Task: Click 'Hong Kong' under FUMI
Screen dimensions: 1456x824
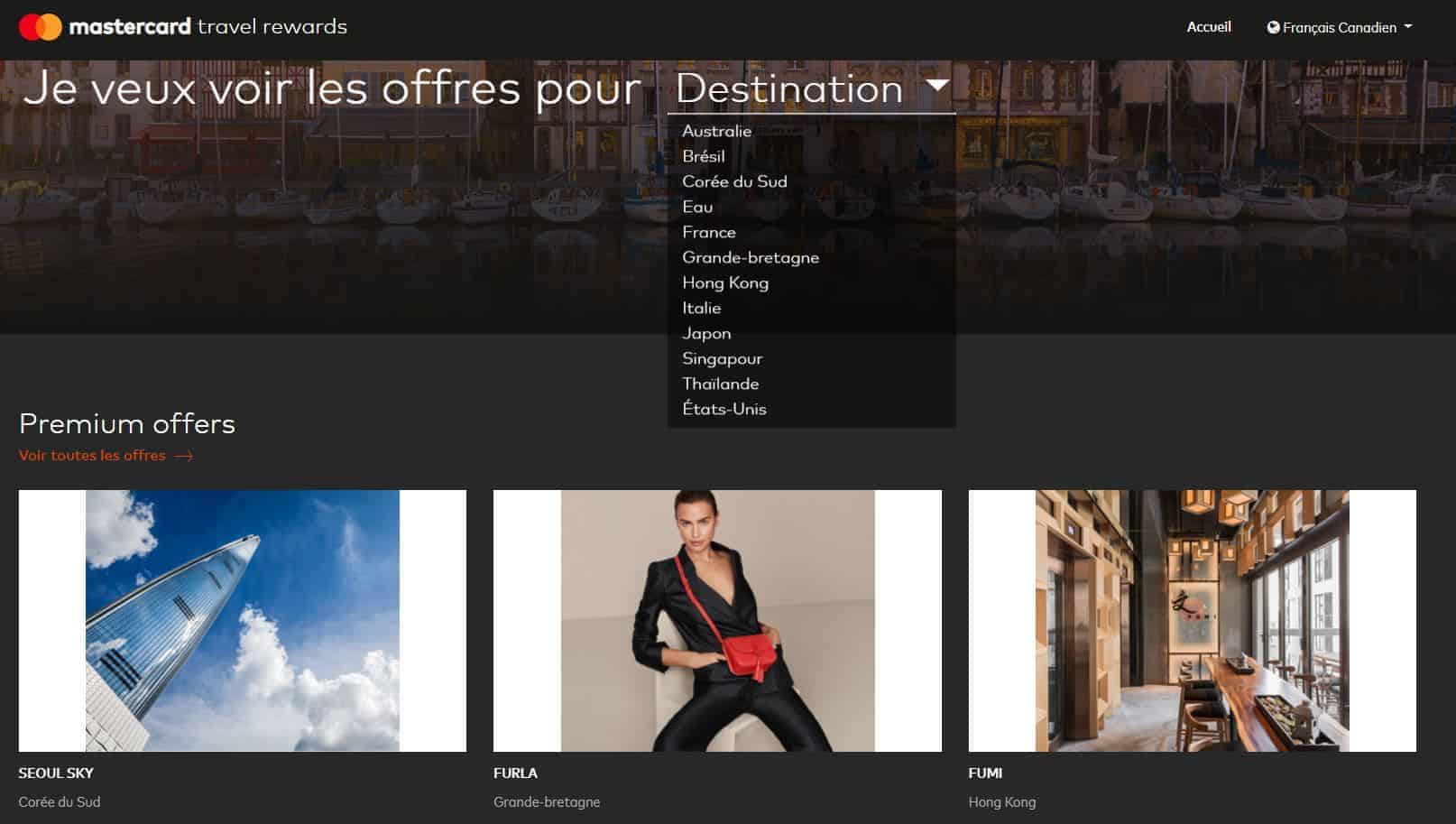Action: tap(1002, 802)
